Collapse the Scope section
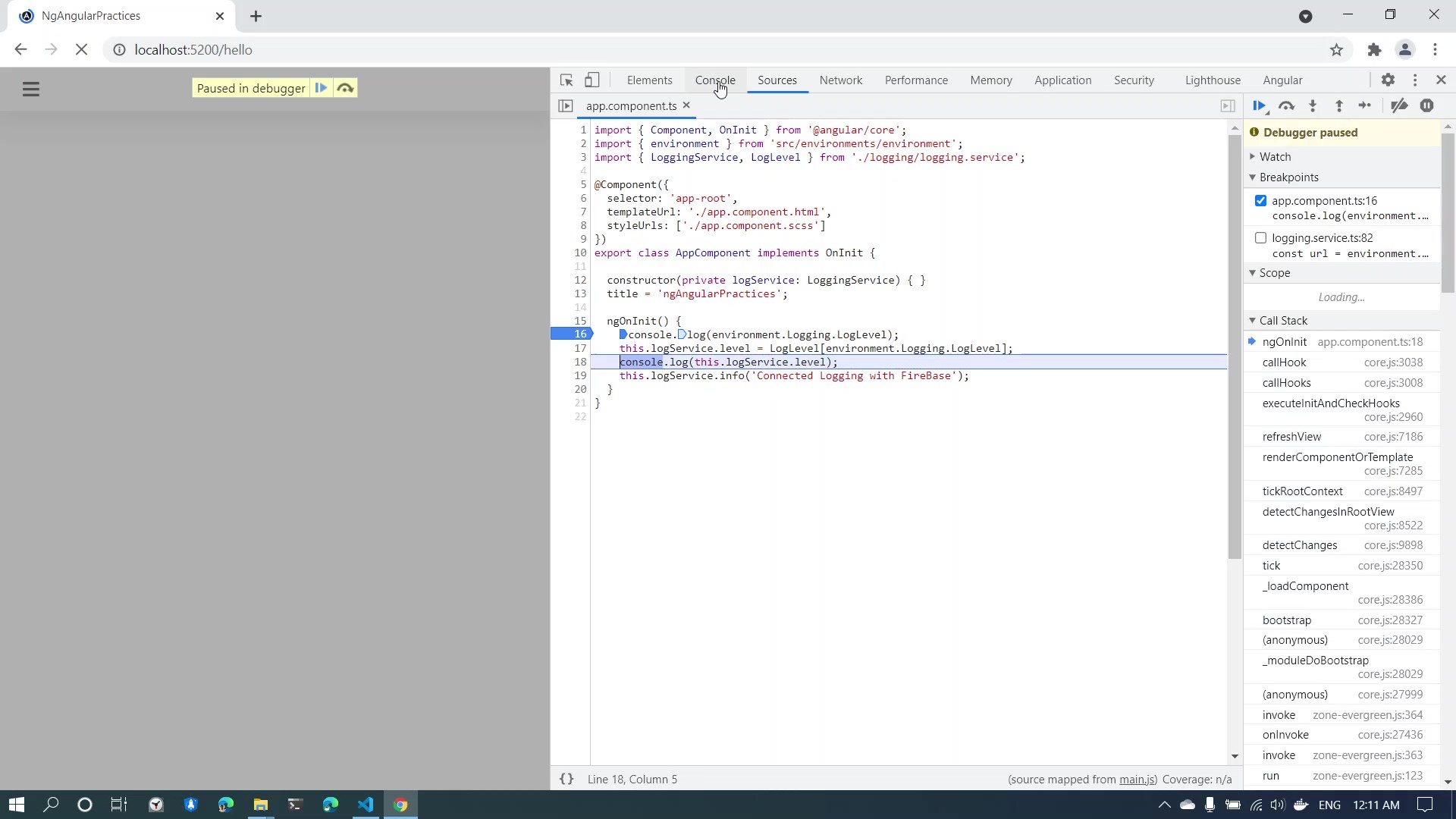The width and height of the screenshot is (1456, 819). pos(1274,273)
